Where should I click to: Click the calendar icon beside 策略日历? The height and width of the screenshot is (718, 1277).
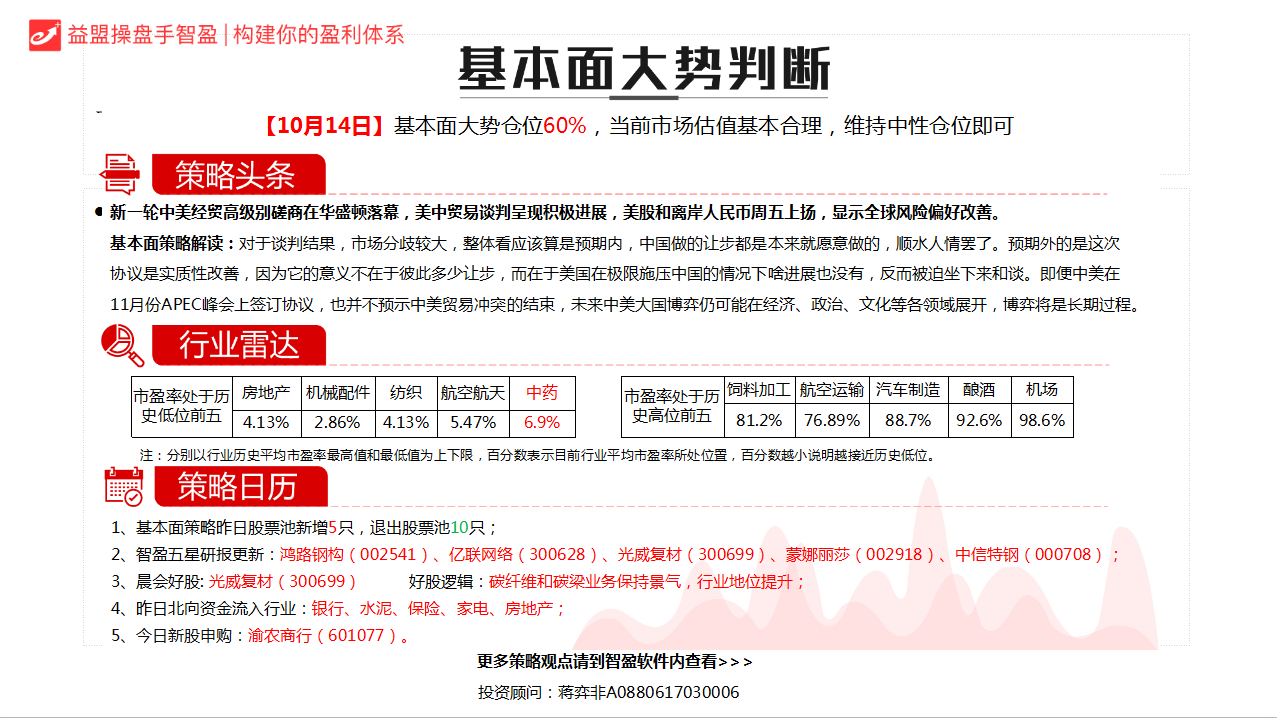click(124, 487)
